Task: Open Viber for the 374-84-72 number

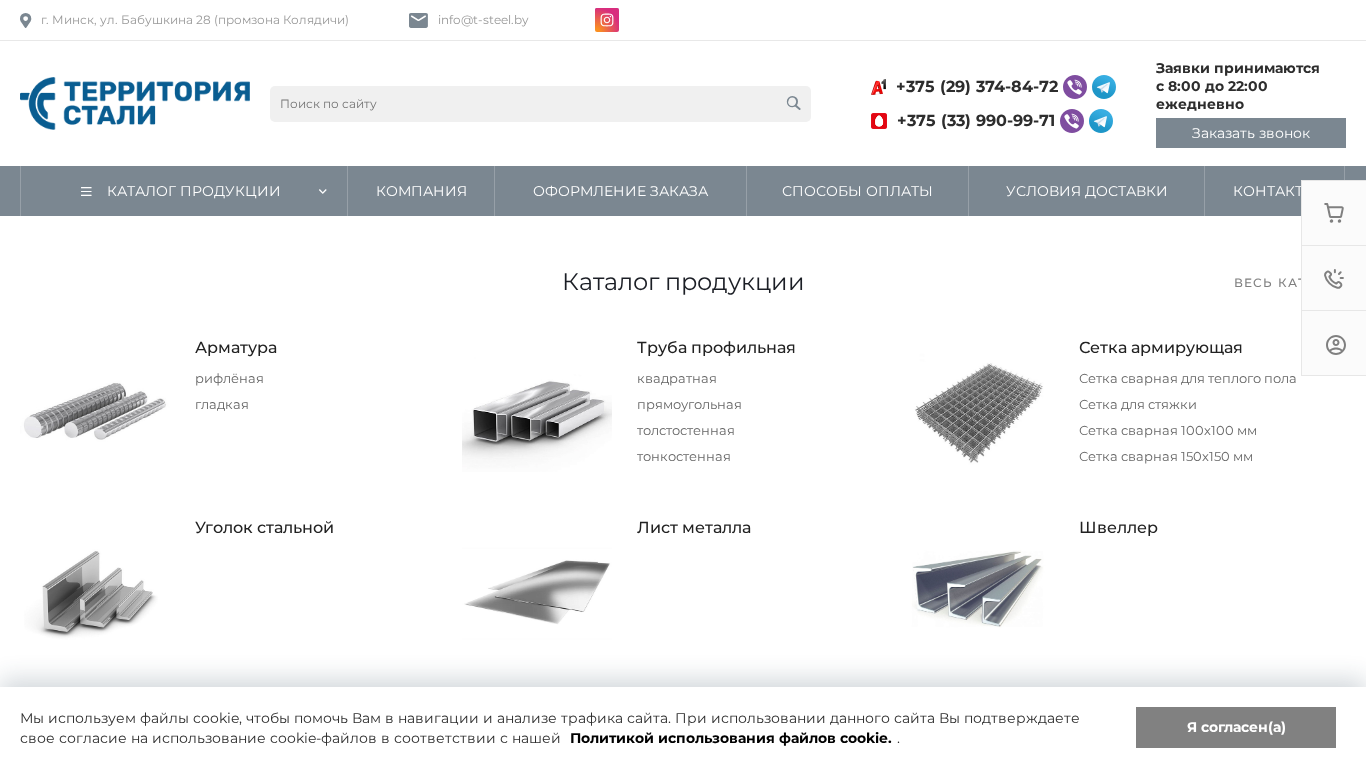Action: (x=1075, y=87)
